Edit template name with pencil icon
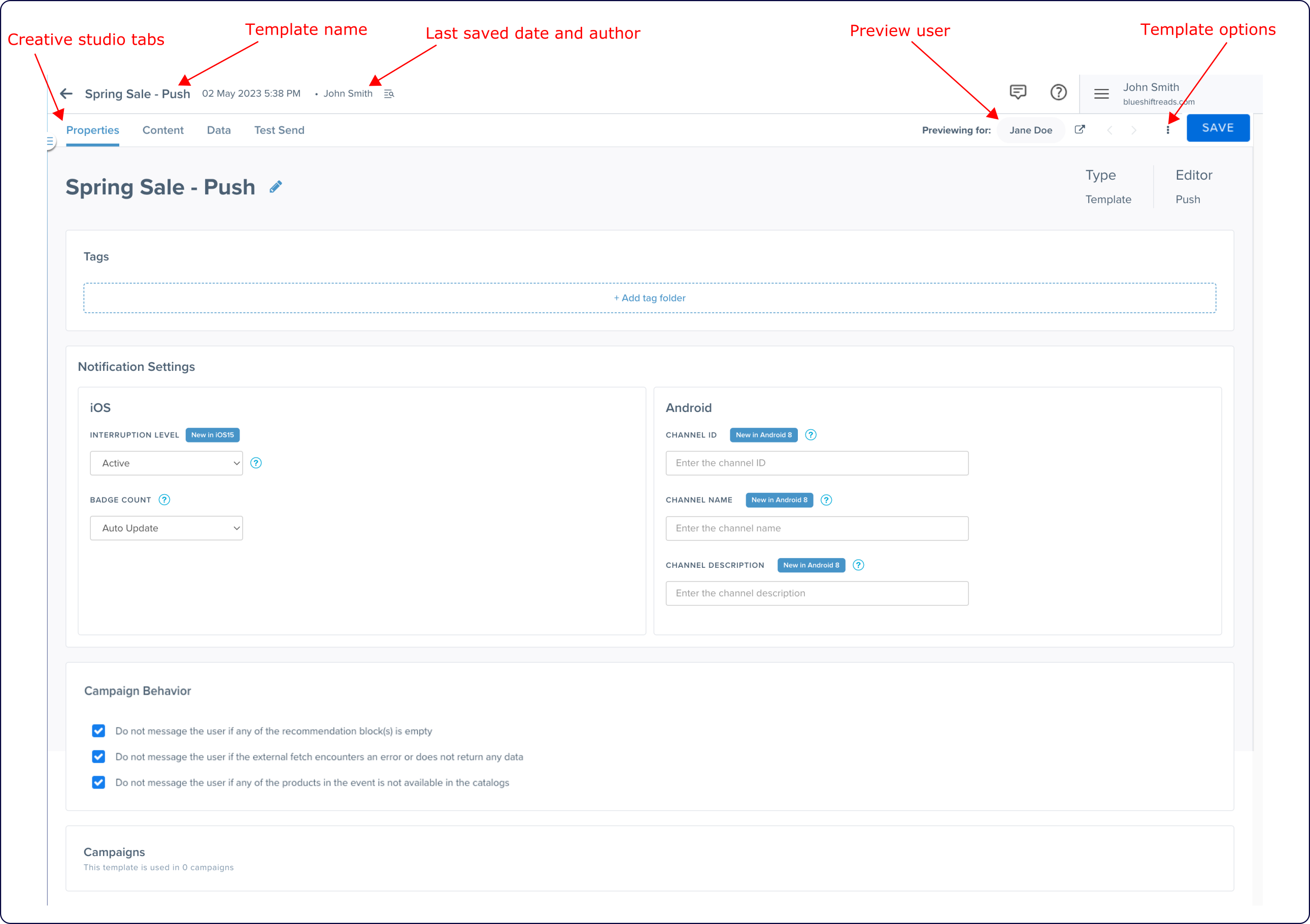 (276, 187)
